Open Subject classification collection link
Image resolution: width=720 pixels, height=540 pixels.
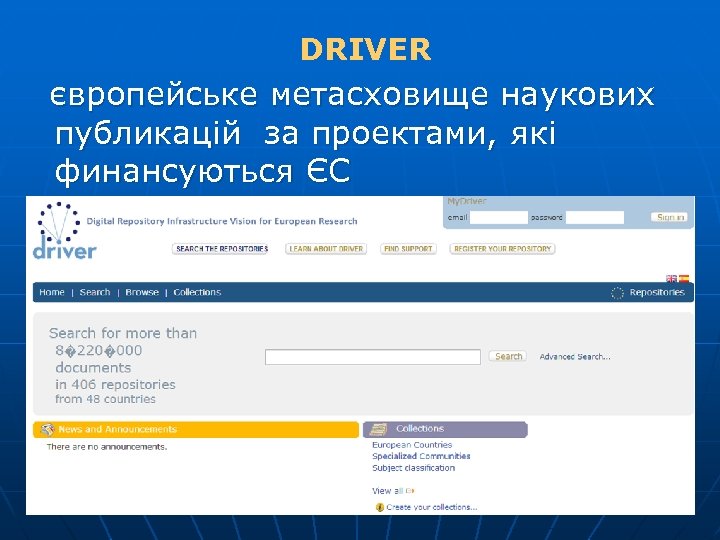[414, 468]
